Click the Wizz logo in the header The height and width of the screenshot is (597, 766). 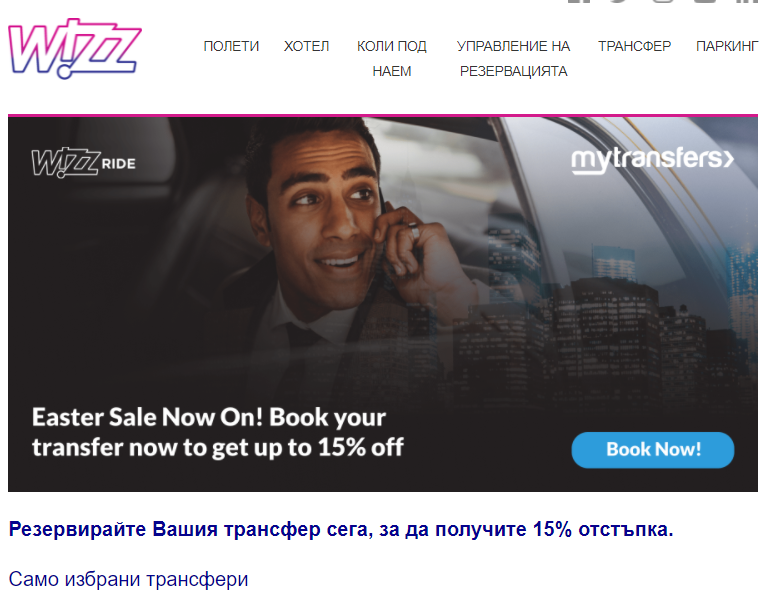point(75,49)
